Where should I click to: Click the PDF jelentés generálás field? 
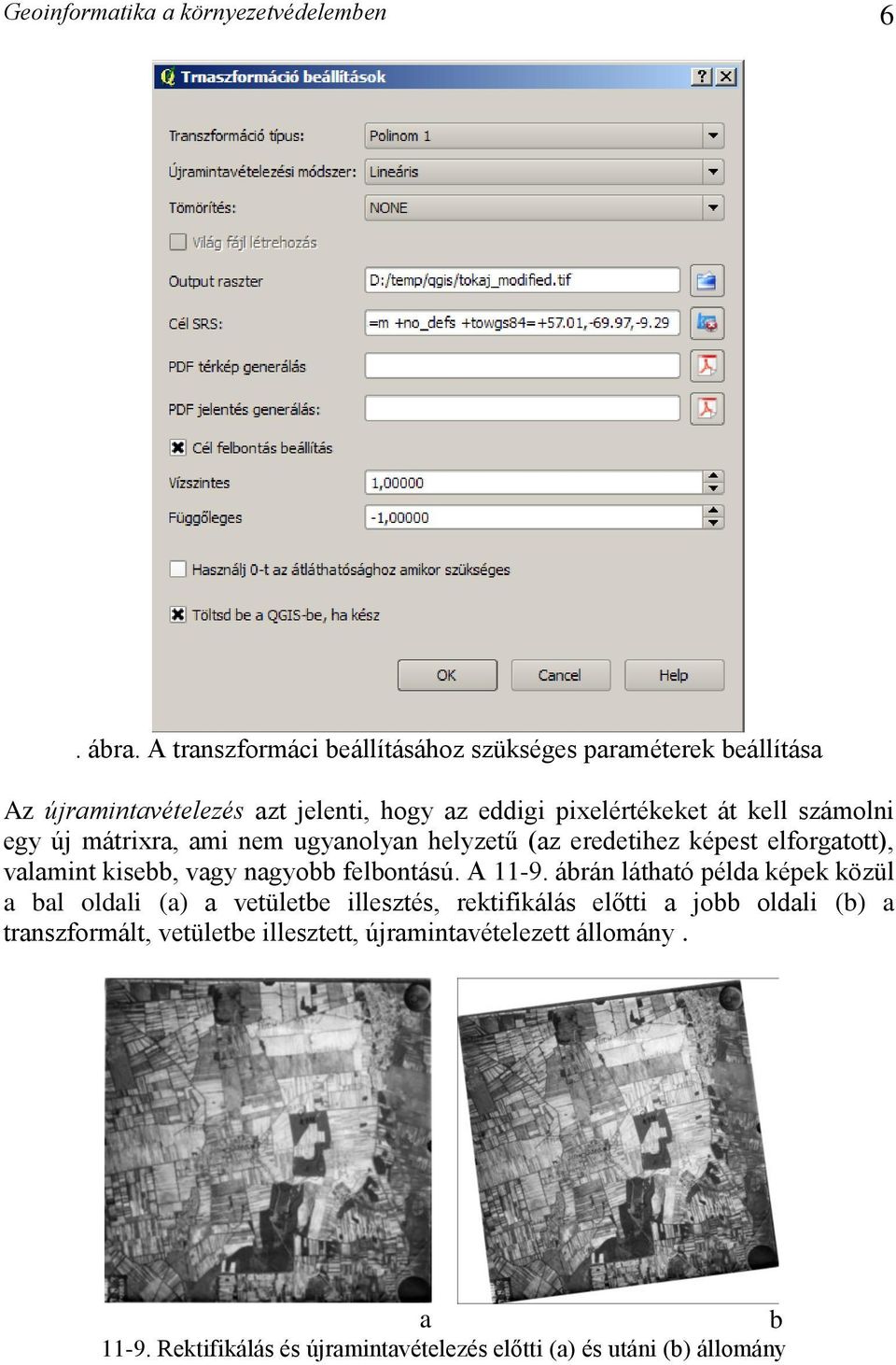(x=522, y=408)
